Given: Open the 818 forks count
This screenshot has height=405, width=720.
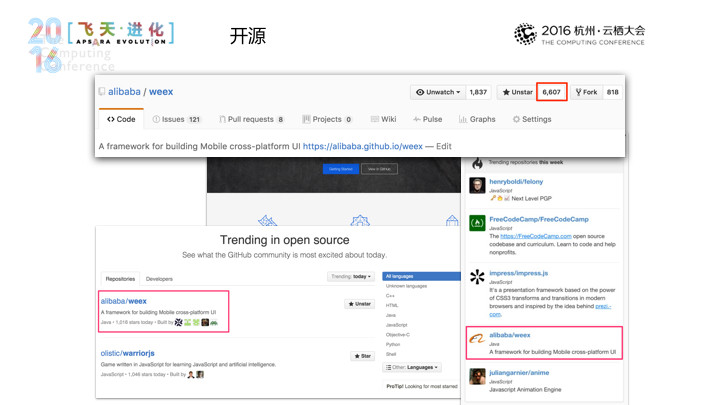Looking at the screenshot, I should click(613, 92).
